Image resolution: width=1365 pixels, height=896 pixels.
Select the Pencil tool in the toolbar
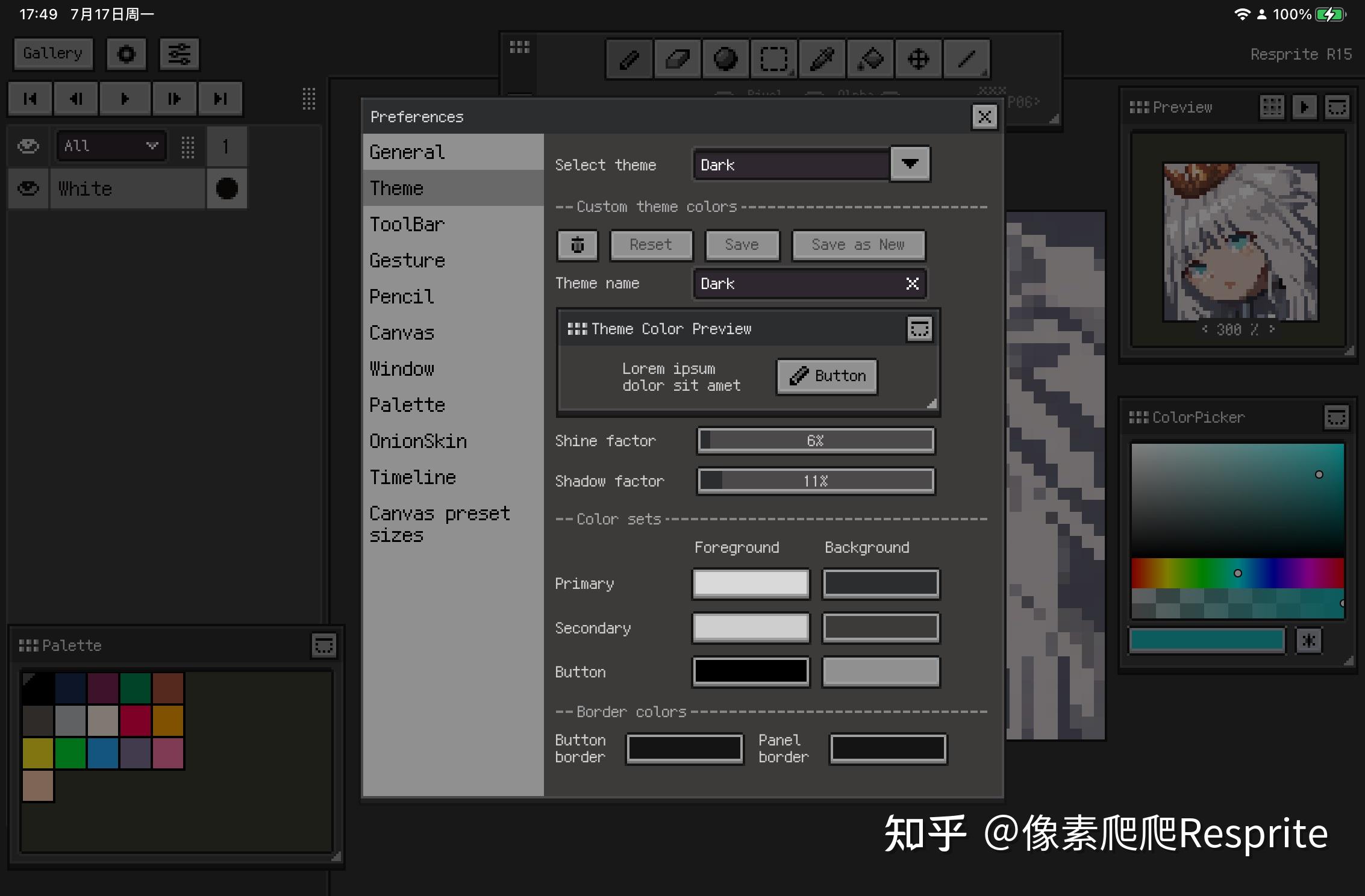629,58
